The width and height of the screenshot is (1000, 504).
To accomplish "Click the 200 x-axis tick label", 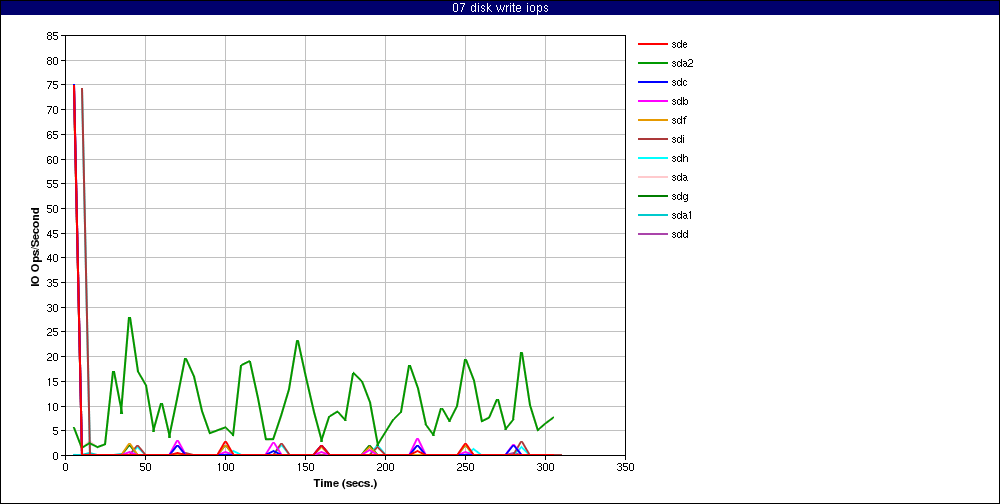I will 385,467.
